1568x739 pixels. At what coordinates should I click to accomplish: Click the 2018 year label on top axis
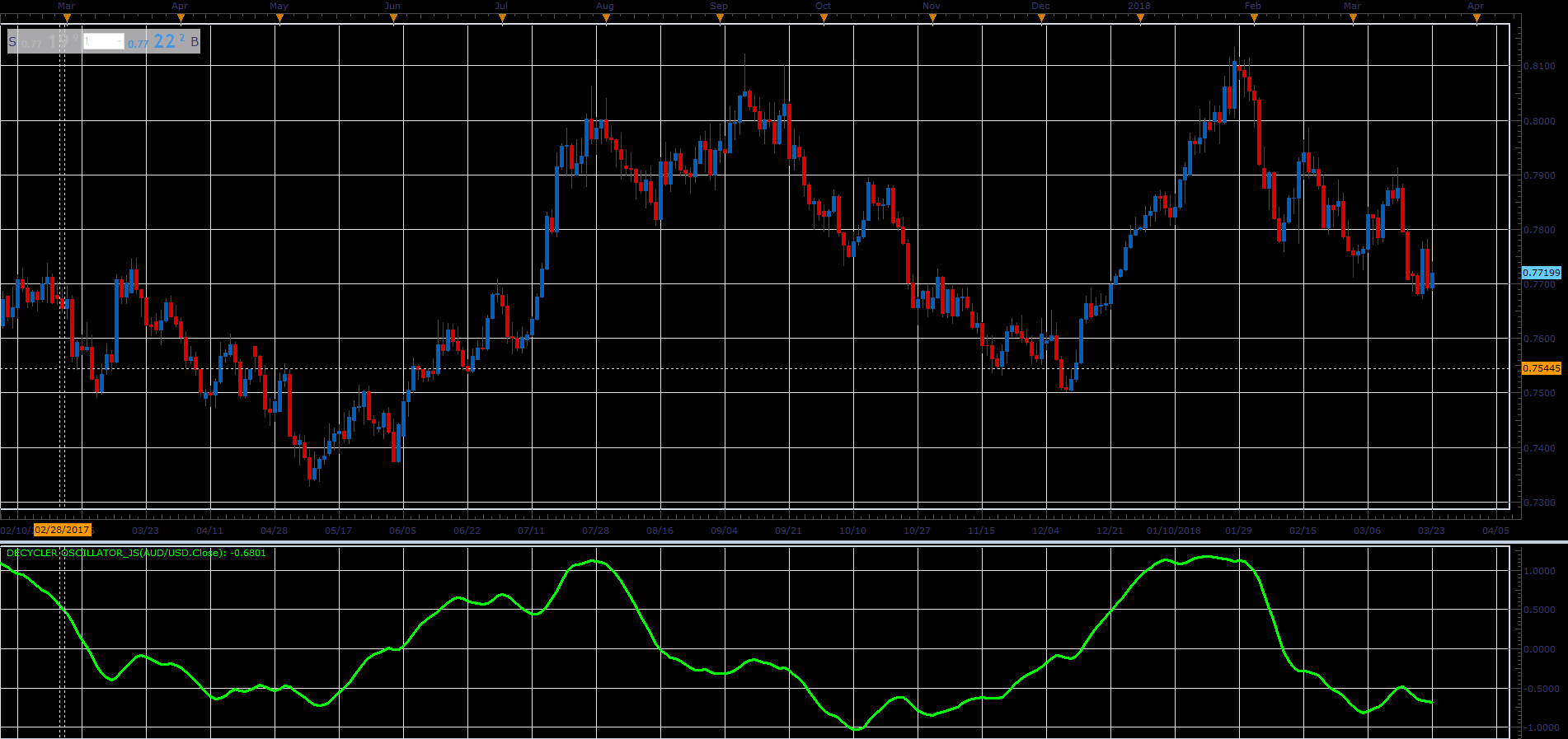click(1139, 6)
